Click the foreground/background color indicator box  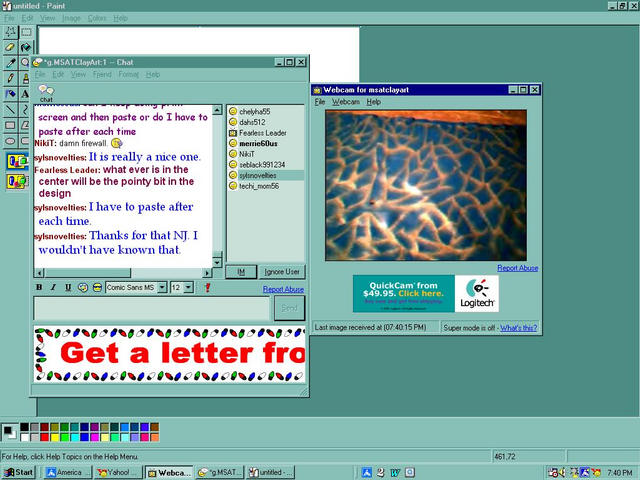pyautogui.click(x=9, y=433)
